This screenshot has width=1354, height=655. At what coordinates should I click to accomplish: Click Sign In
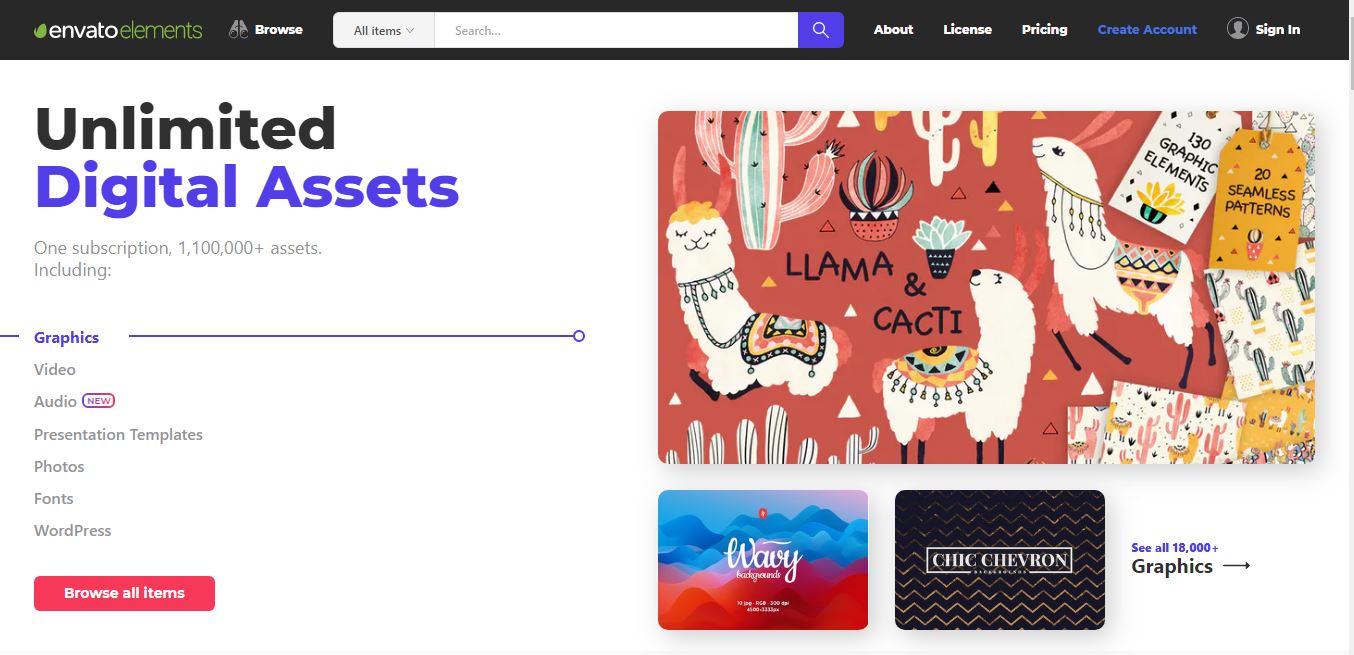1277,29
